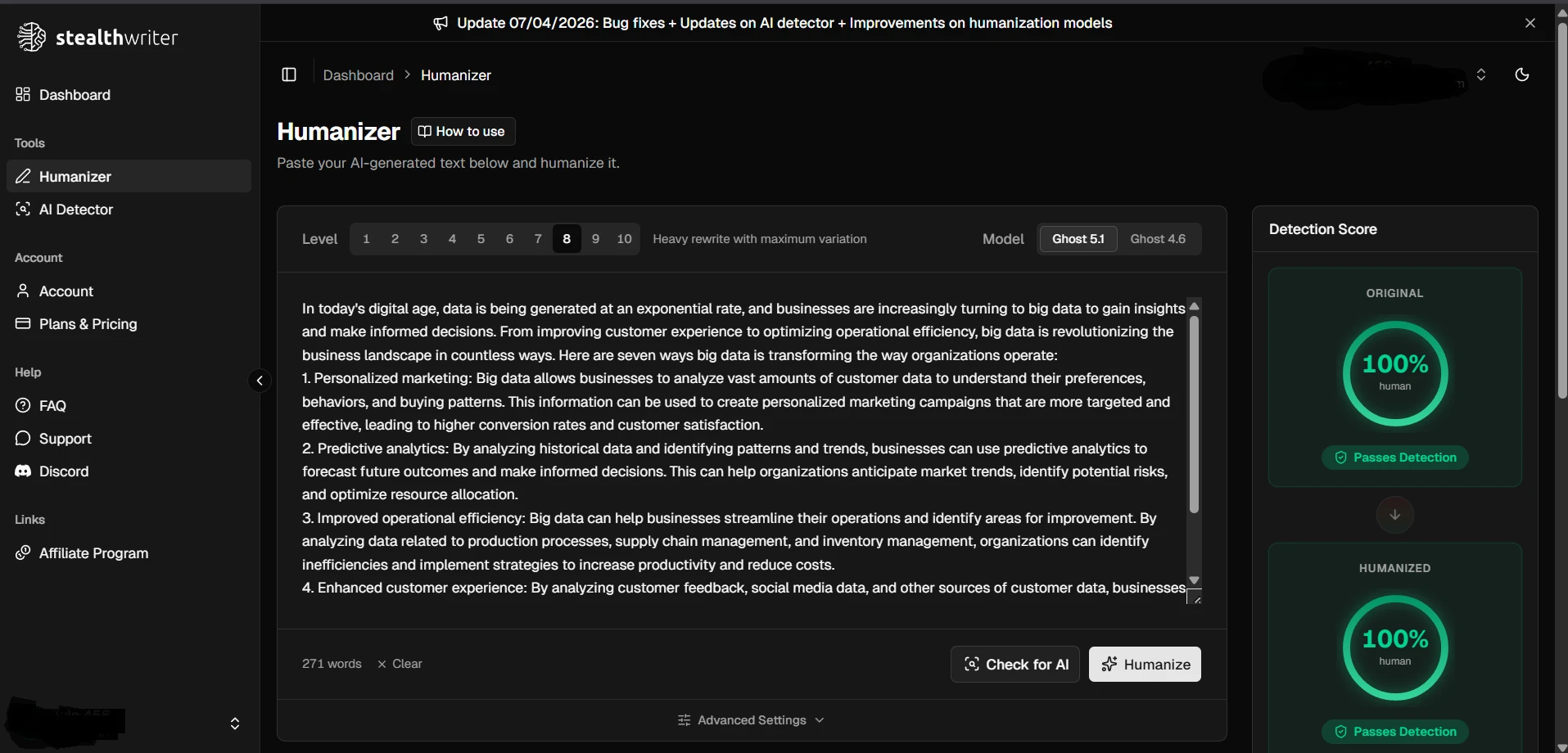Image resolution: width=1568 pixels, height=753 pixels.
Task: Click the stealthwriter logo
Action: 97,36
